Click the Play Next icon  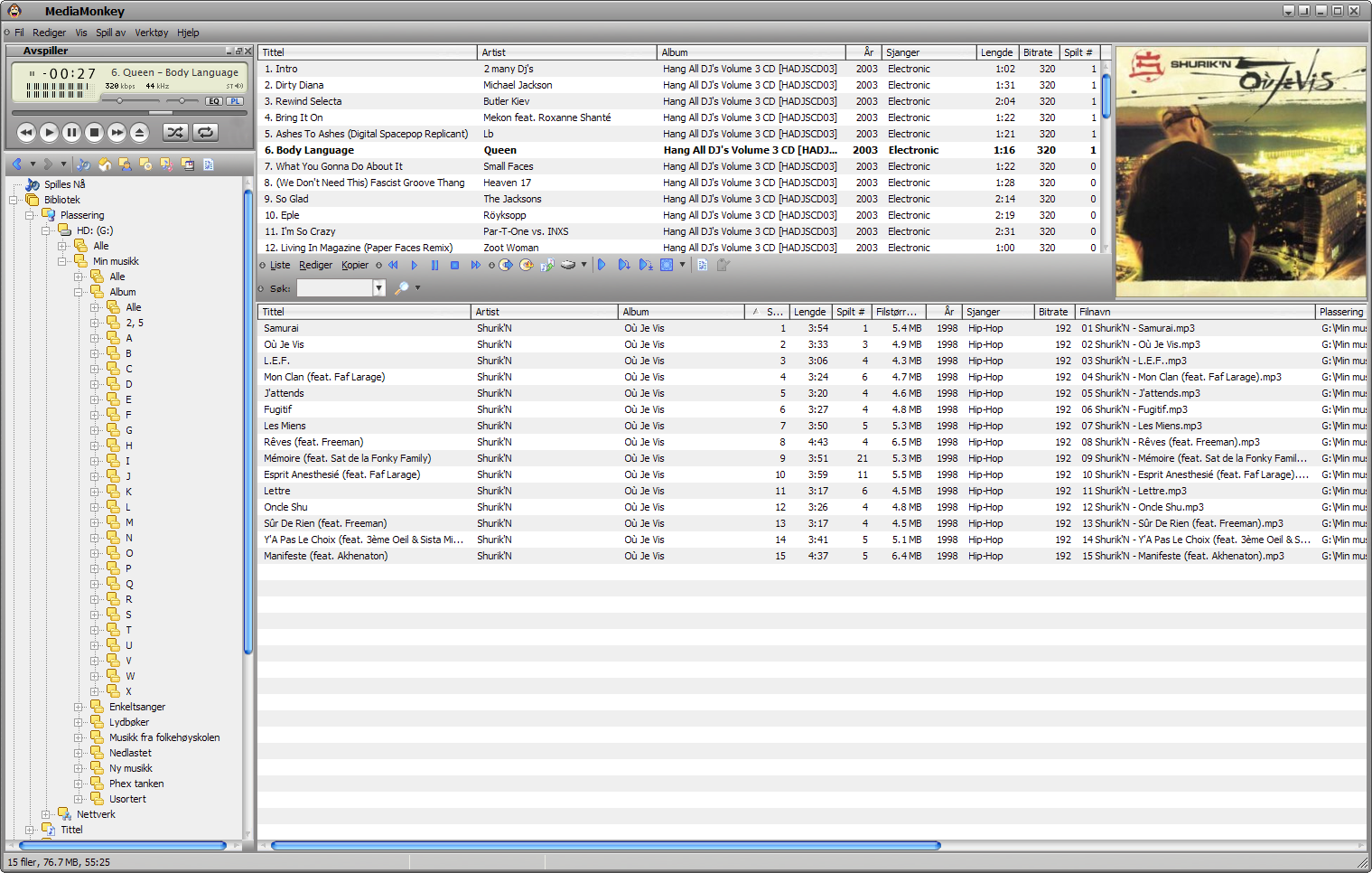pyautogui.click(x=623, y=265)
